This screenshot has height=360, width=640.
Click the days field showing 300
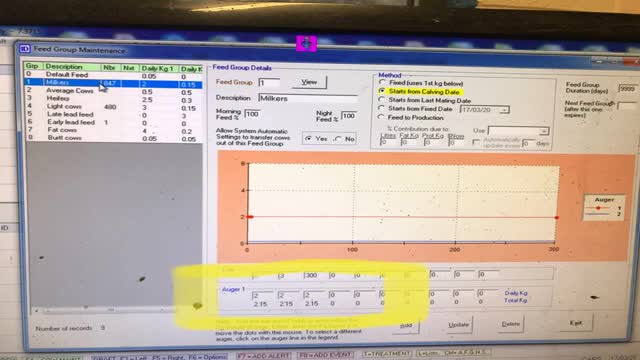point(314,276)
